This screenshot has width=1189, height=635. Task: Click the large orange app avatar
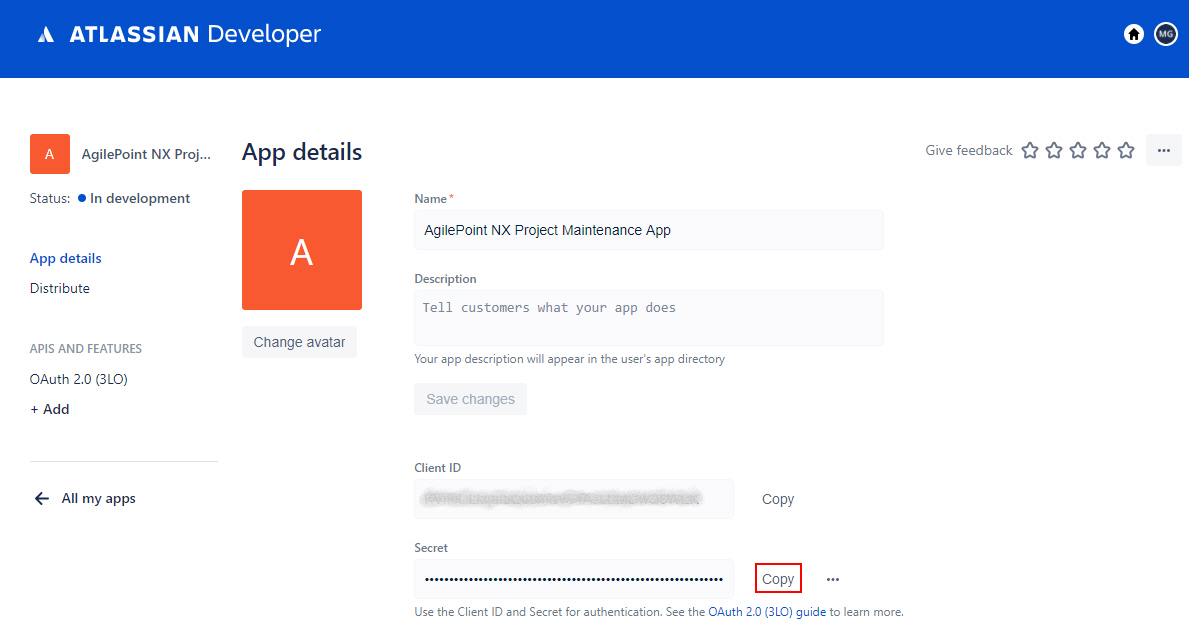click(x=302, y=250)
